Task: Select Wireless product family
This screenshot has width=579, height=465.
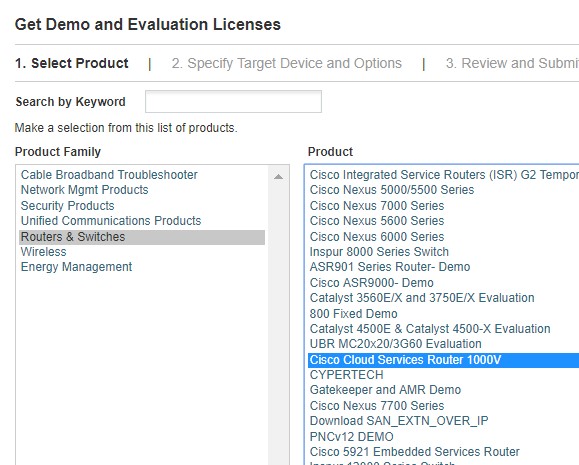Action: coord(44,252)
